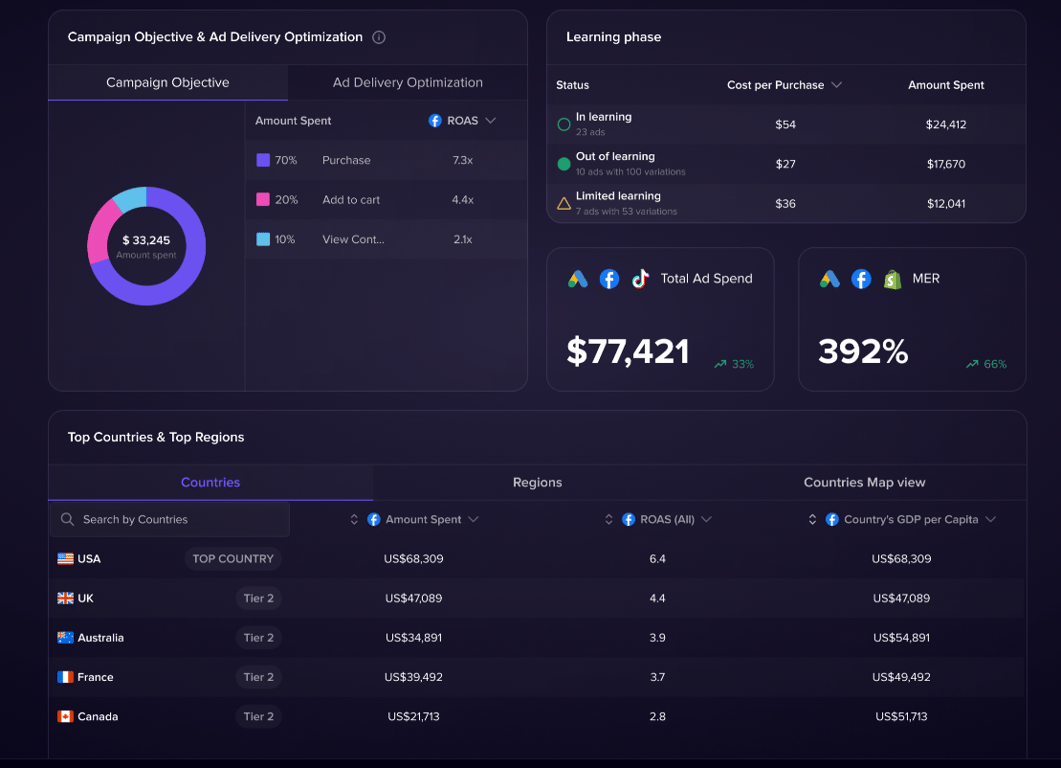This screenshot has height=768, width=1061.
Task: Click the magnifier icon in country search box
Action: 67,519
